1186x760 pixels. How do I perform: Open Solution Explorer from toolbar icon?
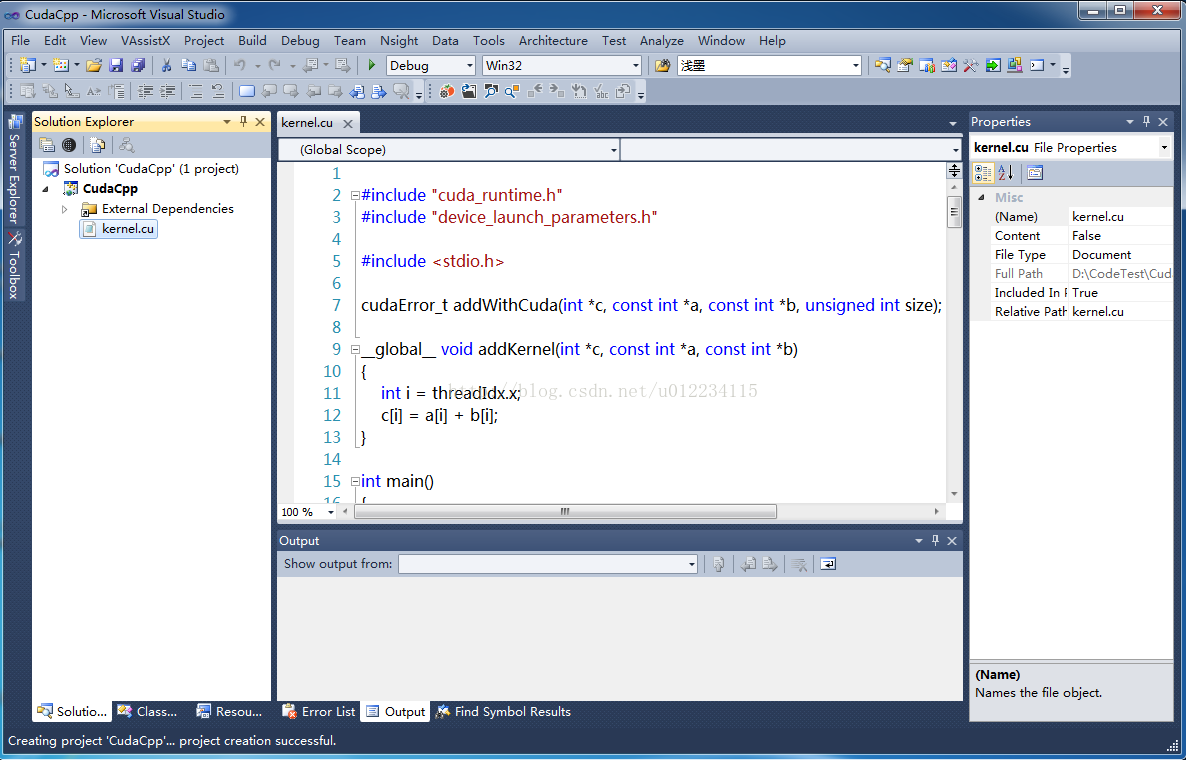(883, 66)
